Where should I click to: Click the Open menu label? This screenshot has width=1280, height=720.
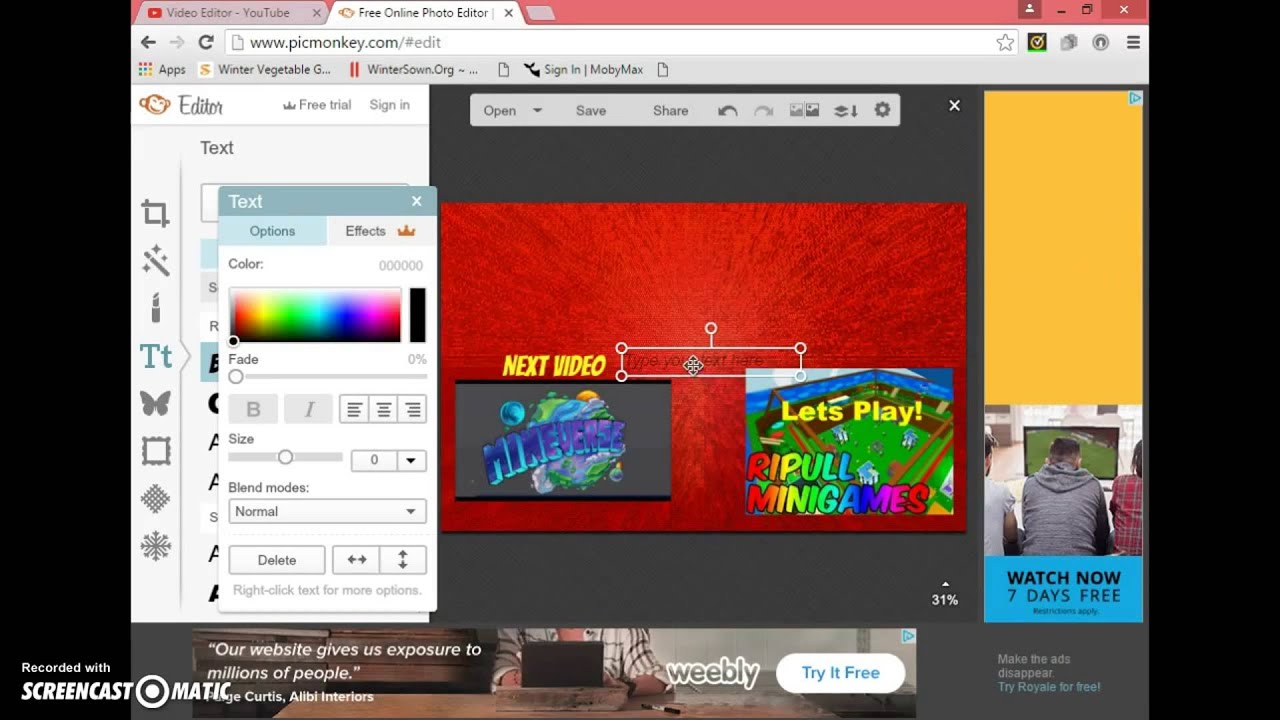499,111
